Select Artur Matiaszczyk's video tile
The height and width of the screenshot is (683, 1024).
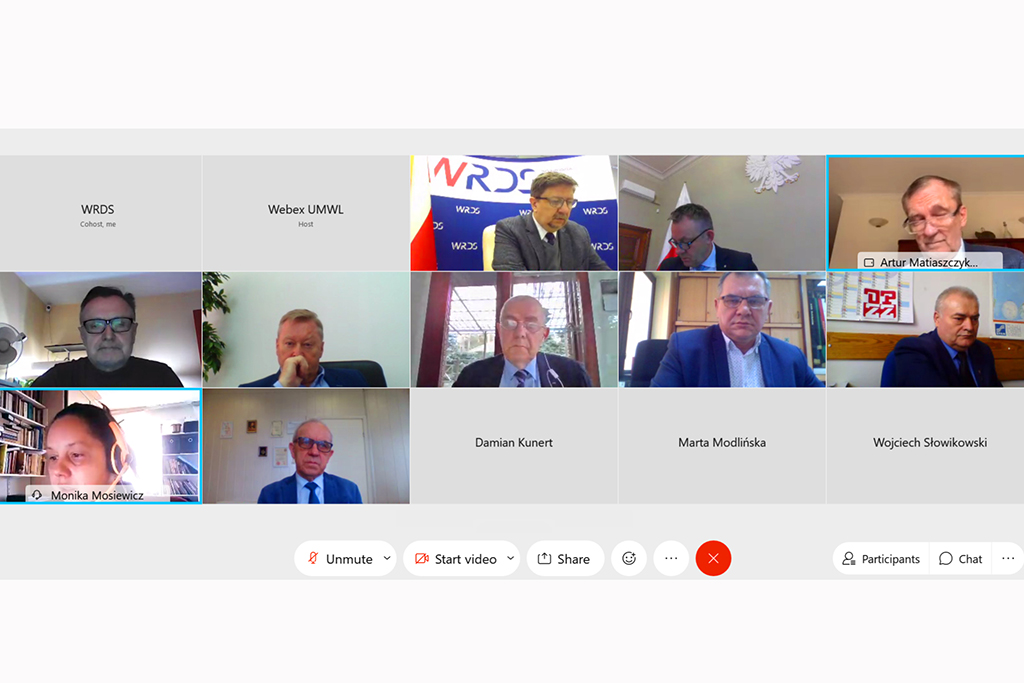925,213
